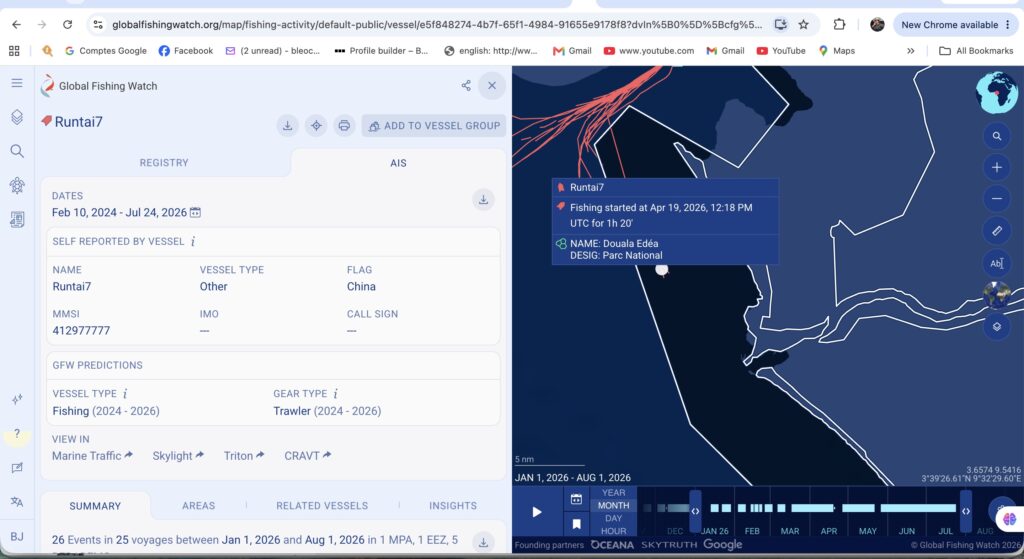Click New Chrome available update button
Screen dimensions: 1024x559
pyautogui.click(x=955, y=25)
